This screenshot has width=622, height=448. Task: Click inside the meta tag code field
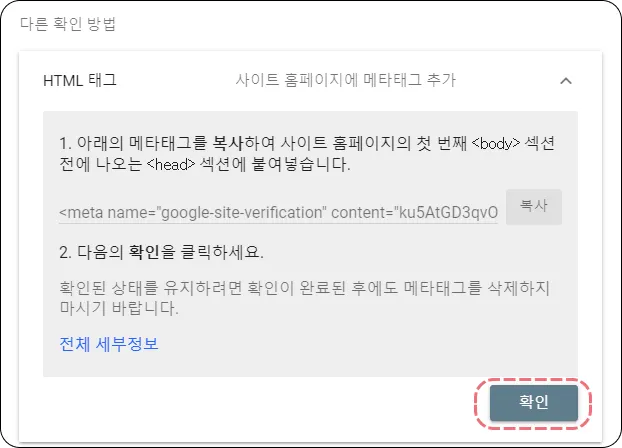tap(278, 213)
